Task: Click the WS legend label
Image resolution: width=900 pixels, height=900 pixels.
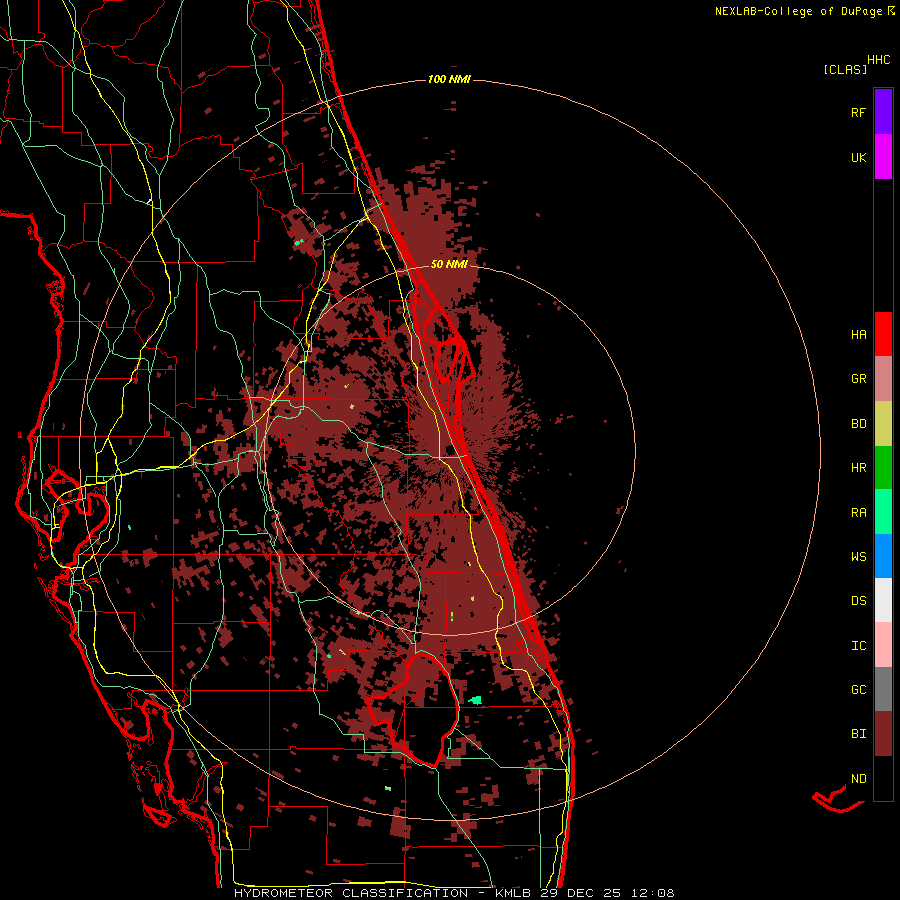Action: pyautogui.click(x=858, y=556)
